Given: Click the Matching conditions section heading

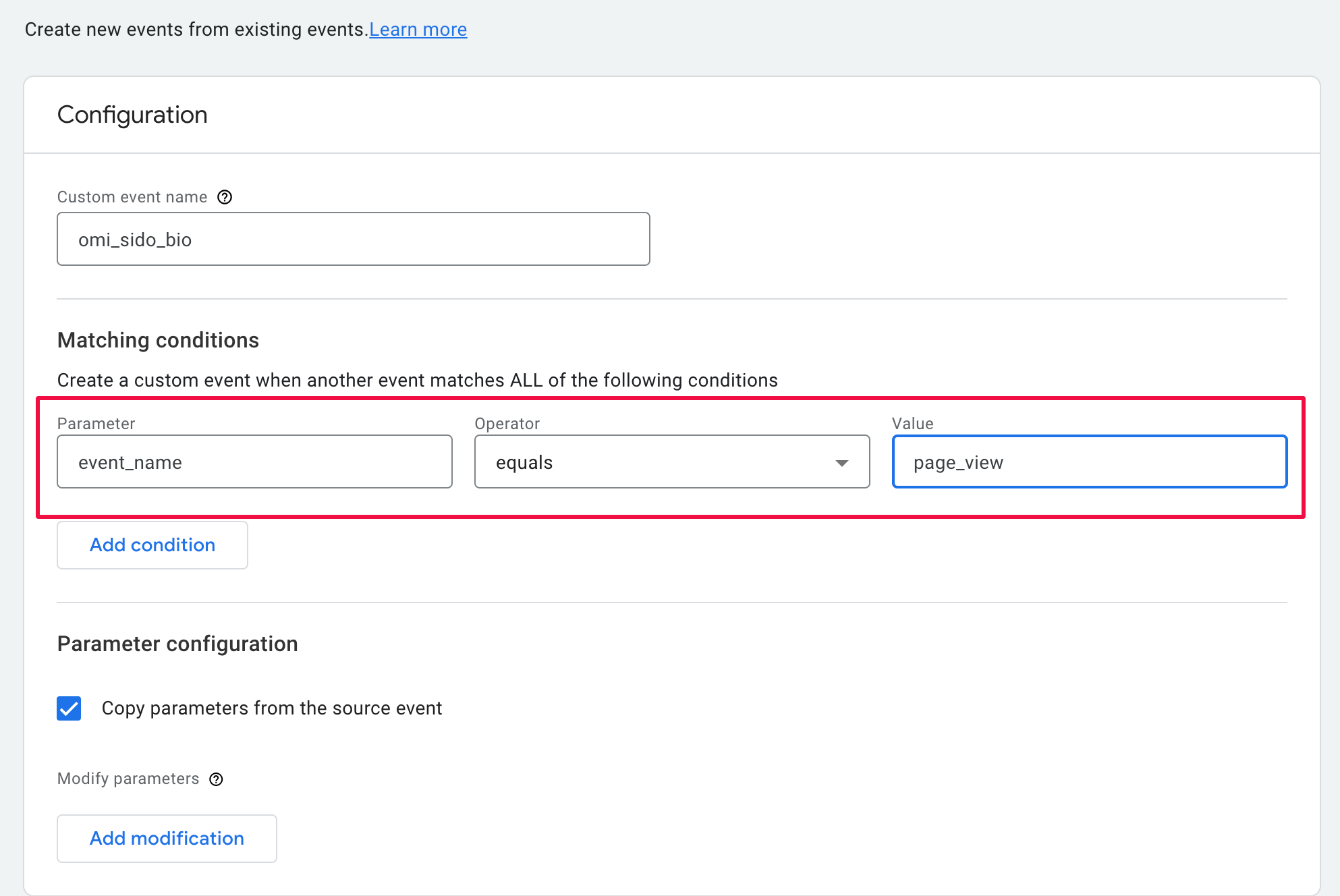Looking at the screenshot, I should [x=158, y=340].
